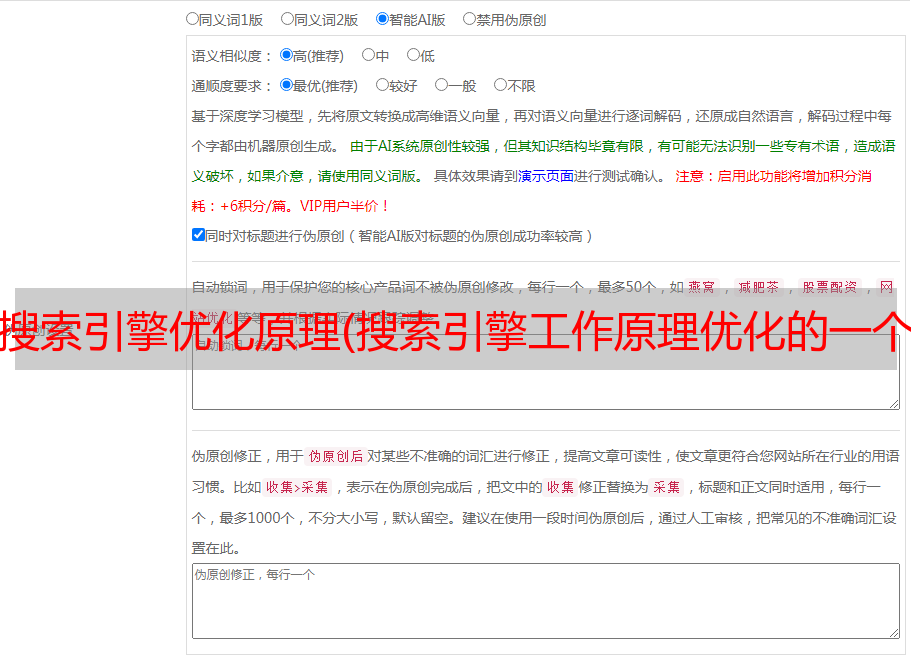Toggle 同时对标题进行伪原创 checkbox

pyautogui.click(x=198, y=235)
